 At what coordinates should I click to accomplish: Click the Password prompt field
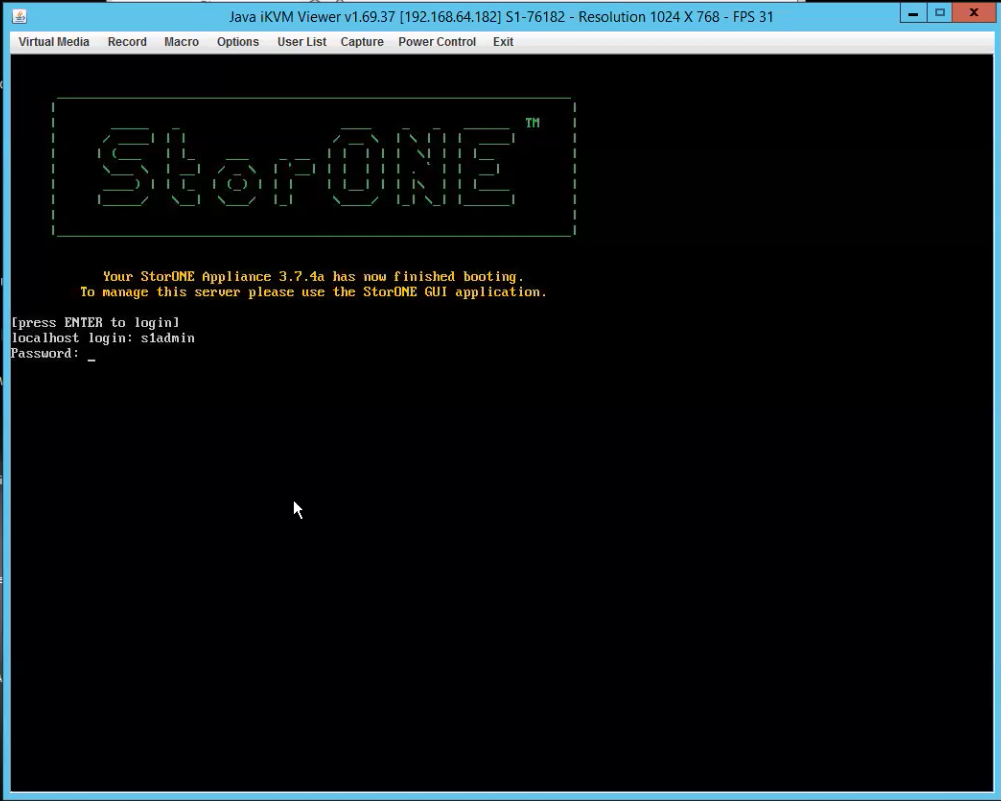45,353
